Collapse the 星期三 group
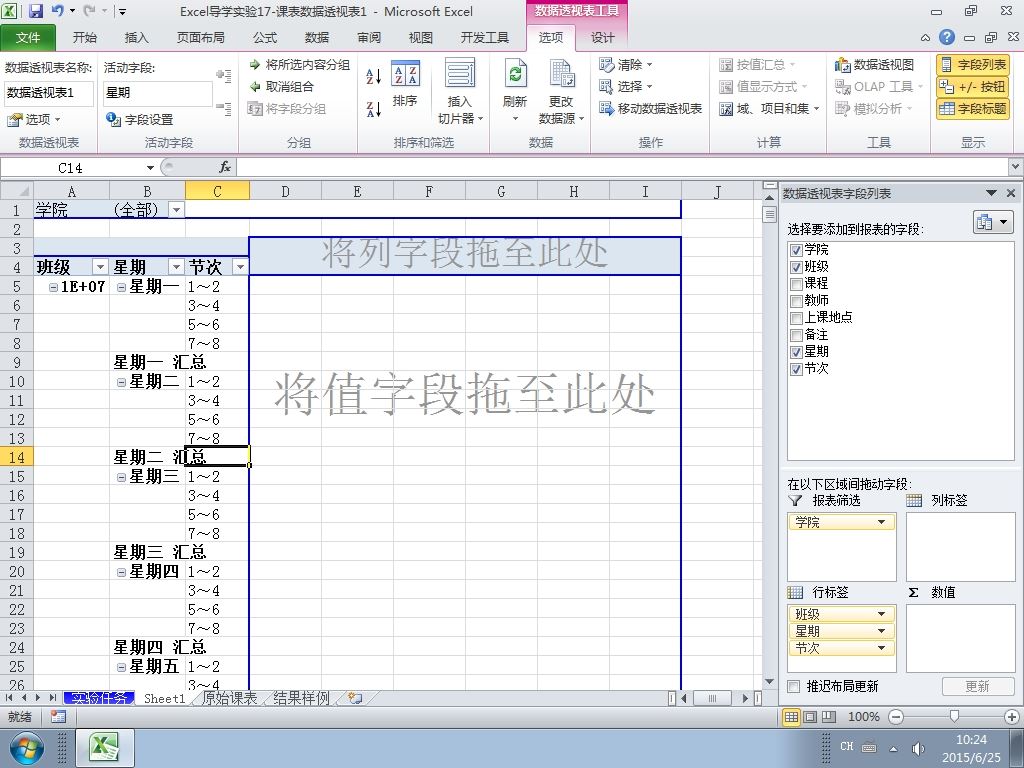1024x768 pixels. tap(121, 477)
